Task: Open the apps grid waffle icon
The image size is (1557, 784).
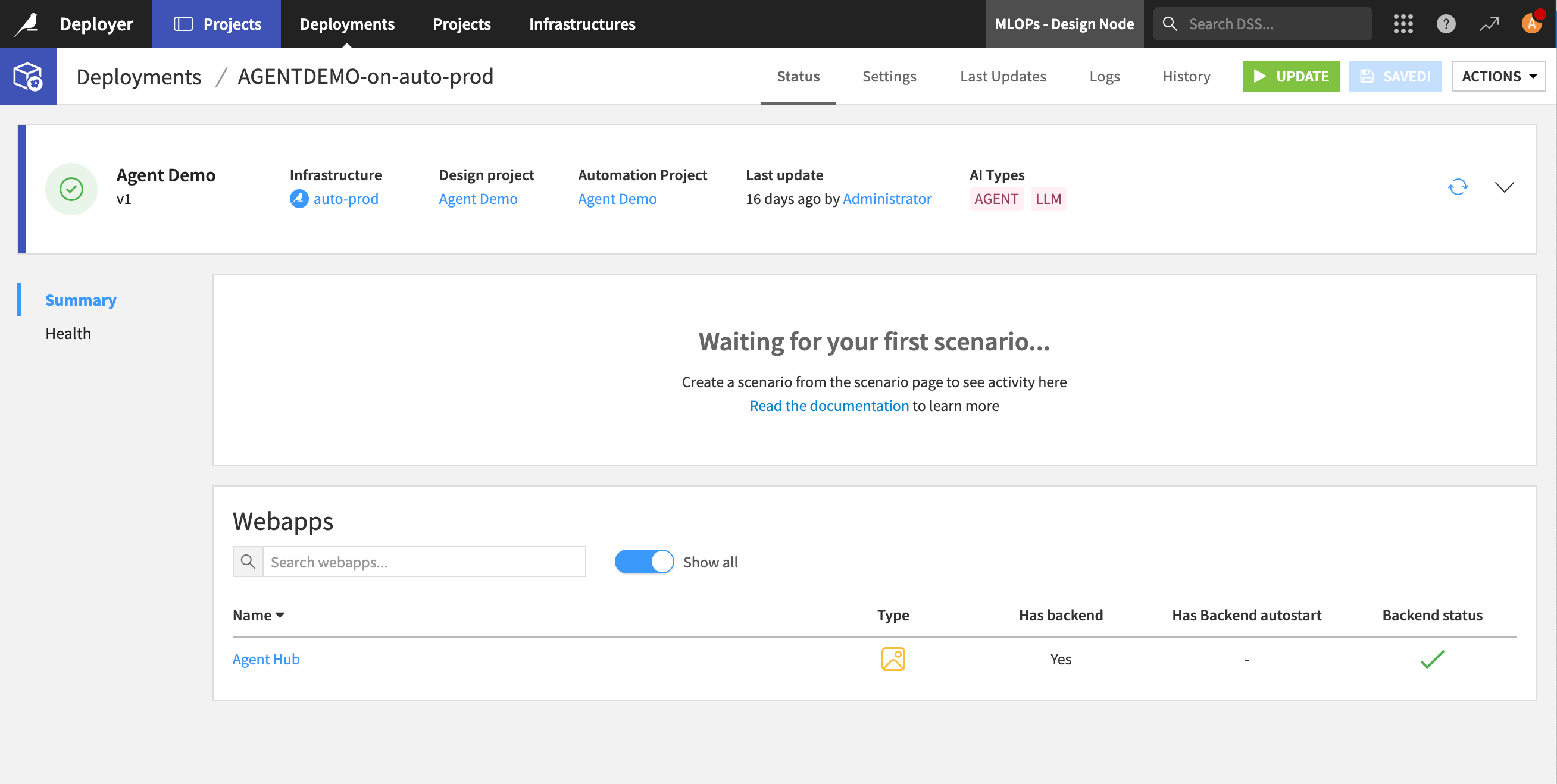Action: click(x=1403, y=24)
